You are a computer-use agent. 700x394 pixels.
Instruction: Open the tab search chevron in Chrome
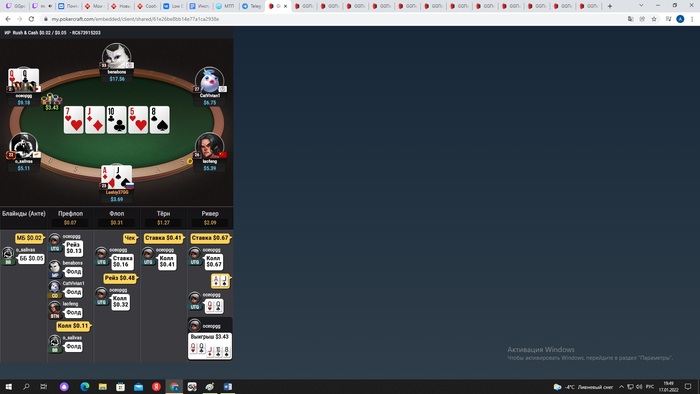point(641,6)
